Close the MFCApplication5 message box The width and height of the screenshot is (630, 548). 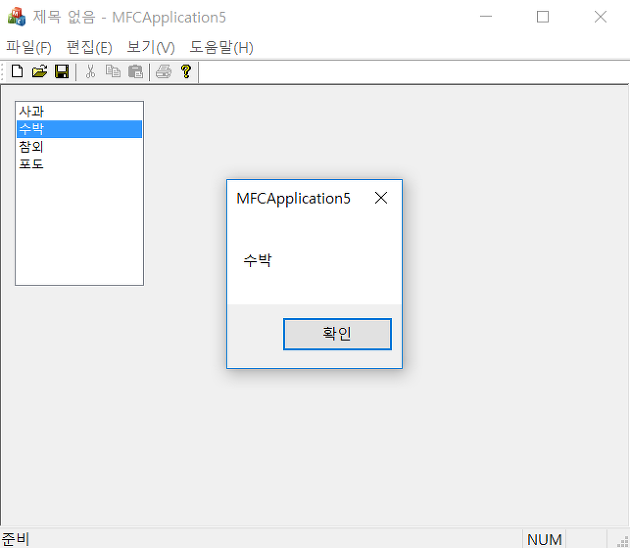tap(381, 198)
